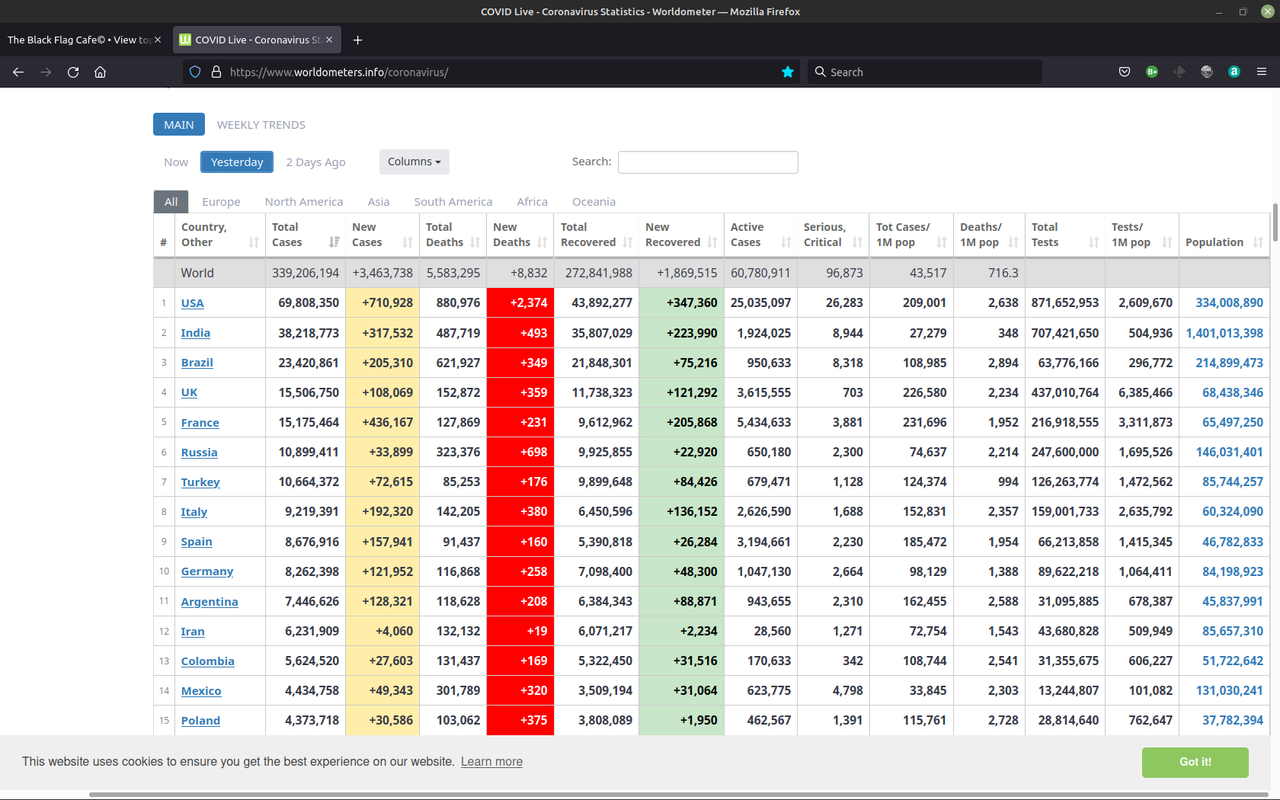Close the COVID Live tab
Image resolution: width=1280 pixels, height=800 pixels.
(329, 40)
